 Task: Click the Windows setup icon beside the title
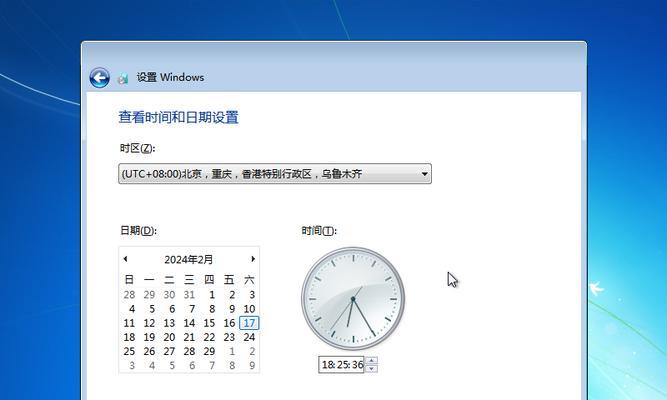click(x=123, y=78)
